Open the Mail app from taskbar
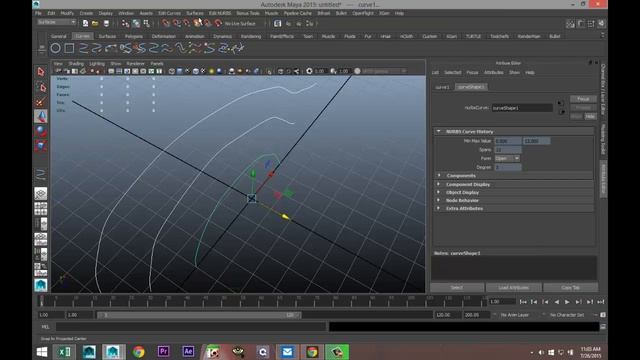This screenshot has height=360, width=640. [287, 352]
